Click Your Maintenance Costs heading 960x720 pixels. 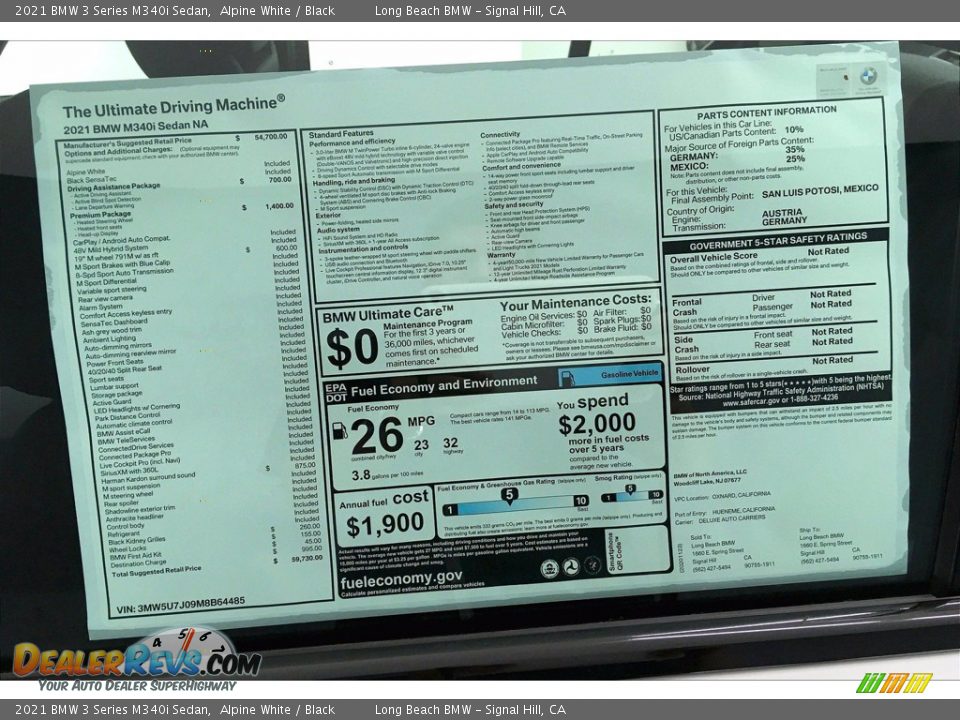tap(575, 303)
